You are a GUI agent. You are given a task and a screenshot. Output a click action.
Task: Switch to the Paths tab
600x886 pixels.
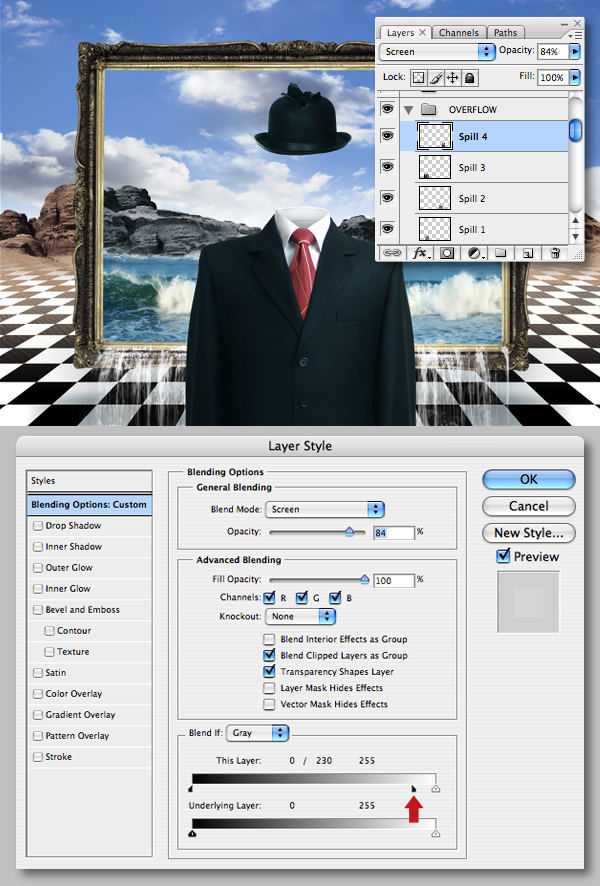click(x=505, y=33)
